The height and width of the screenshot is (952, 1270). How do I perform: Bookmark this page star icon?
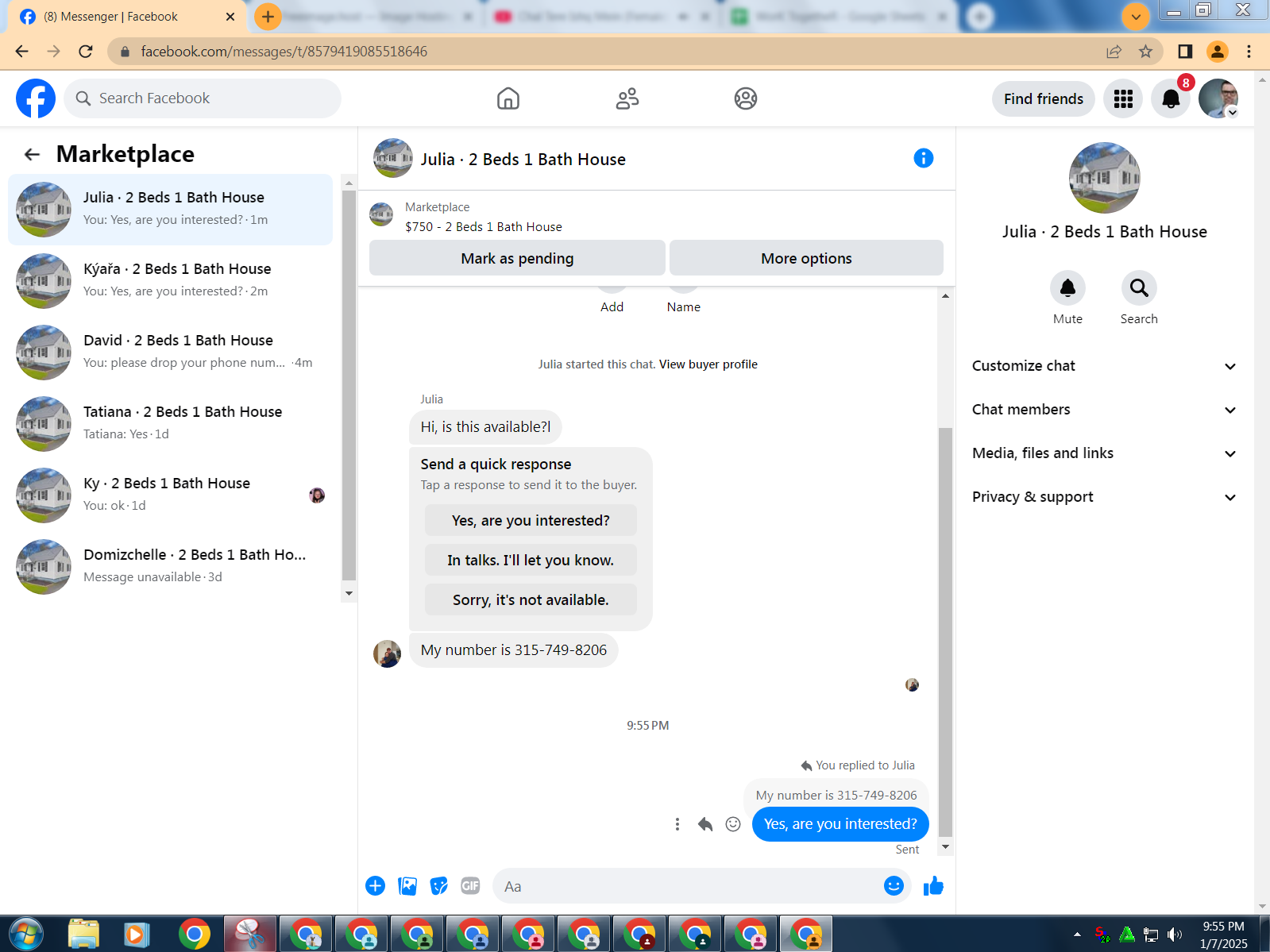click(x=1145, y=52)
